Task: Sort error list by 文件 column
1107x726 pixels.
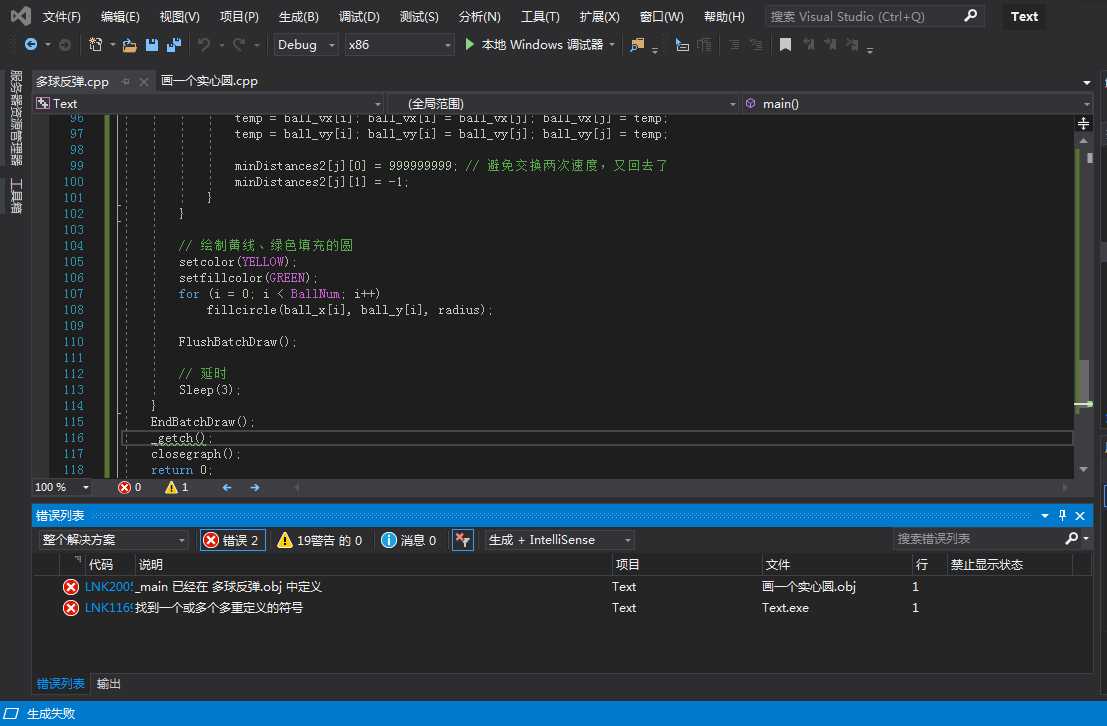Action: tap(837, 565)
